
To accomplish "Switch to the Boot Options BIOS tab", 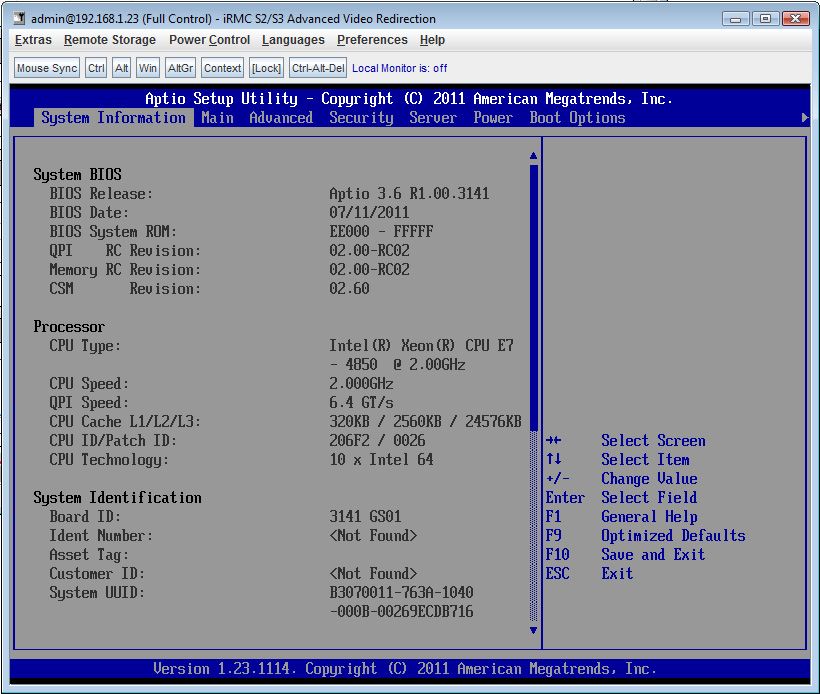I will coord(577,118).
